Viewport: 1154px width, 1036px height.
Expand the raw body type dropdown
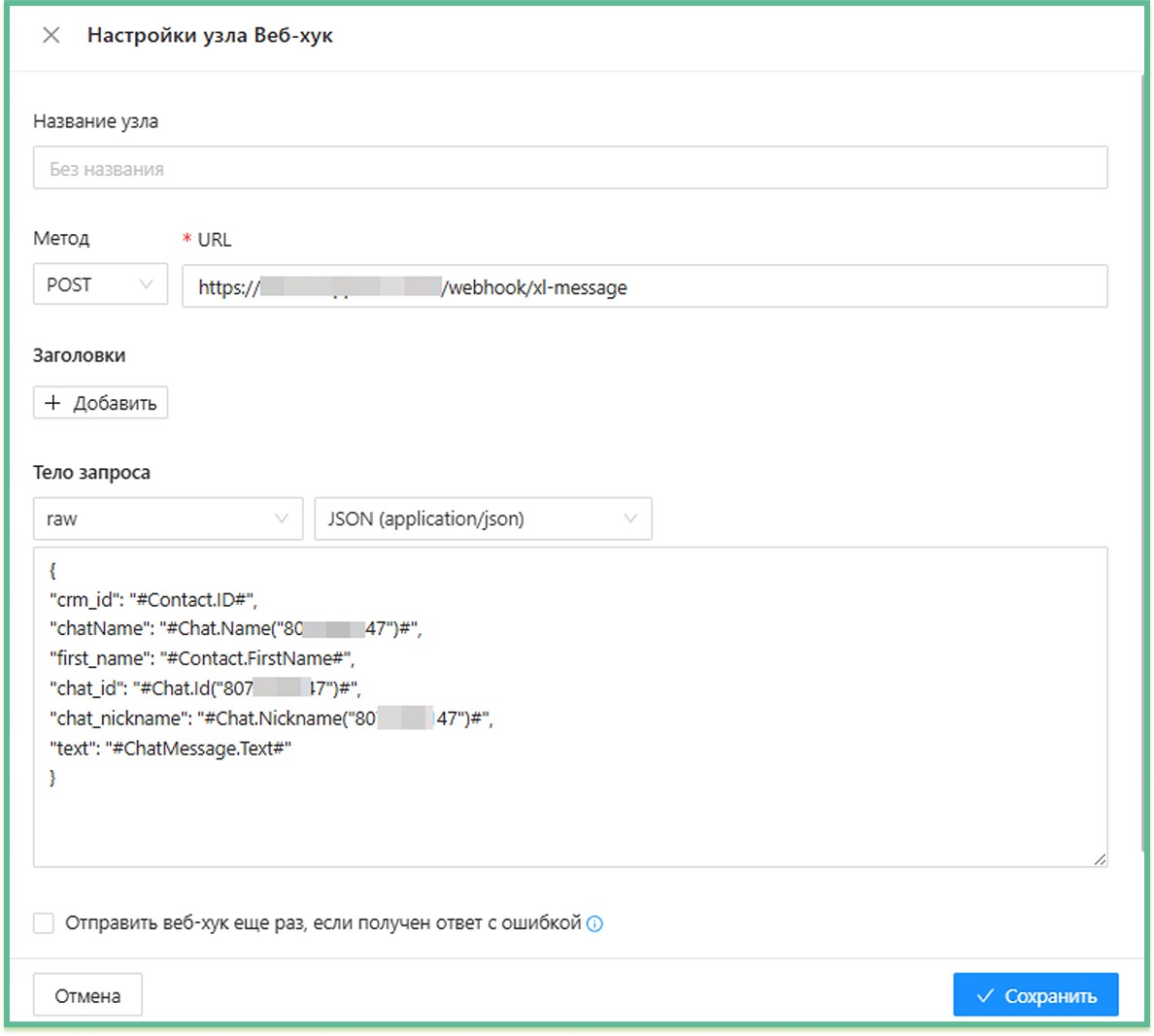click(167, 518)
